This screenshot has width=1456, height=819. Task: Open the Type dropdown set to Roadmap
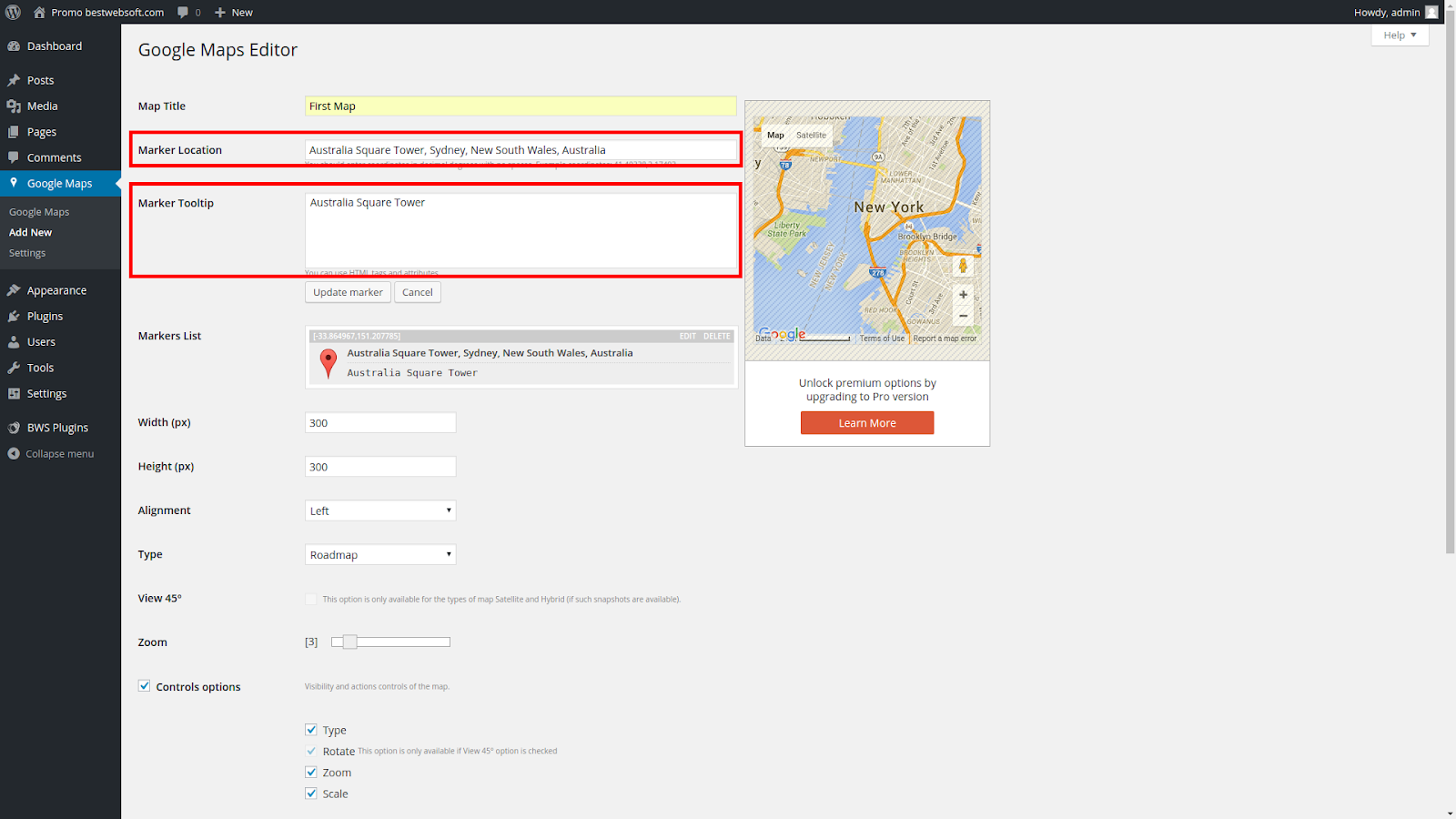[x=380, y=554]
